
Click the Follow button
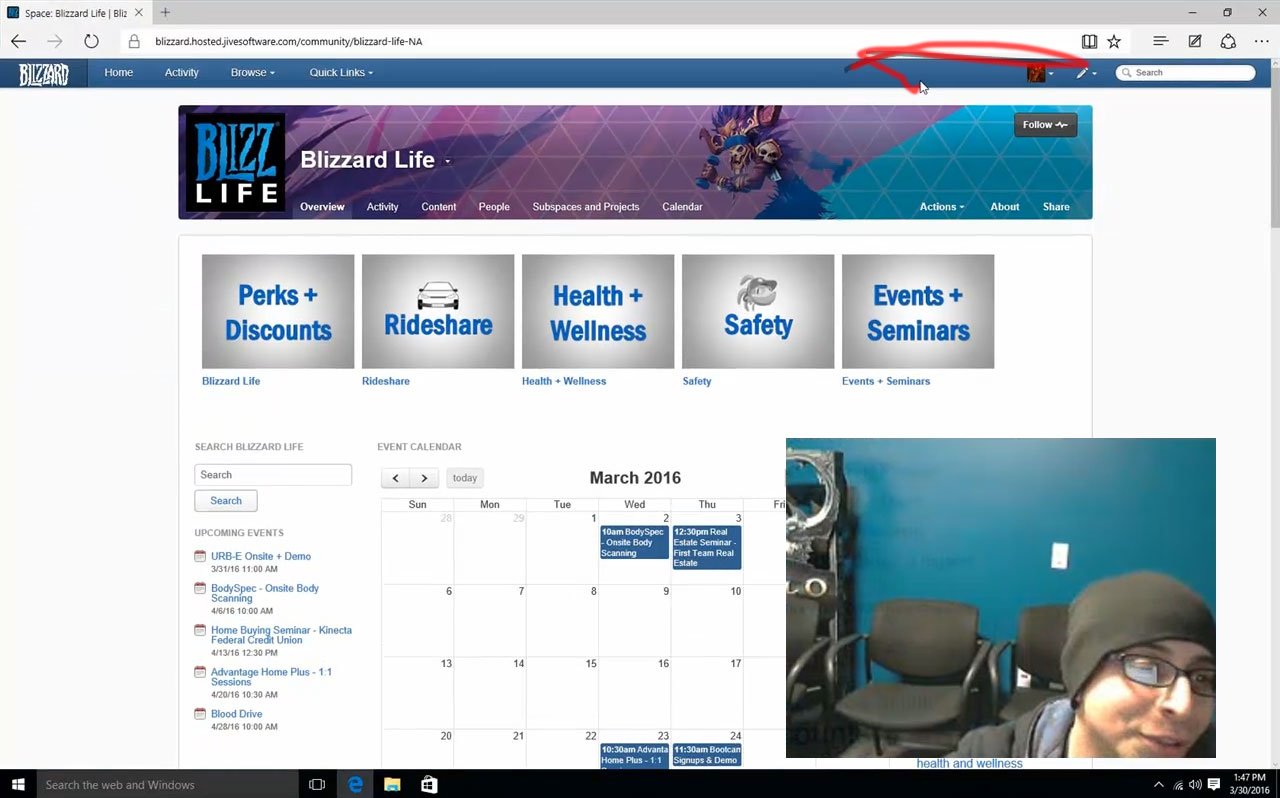[x=1045, y=125]
